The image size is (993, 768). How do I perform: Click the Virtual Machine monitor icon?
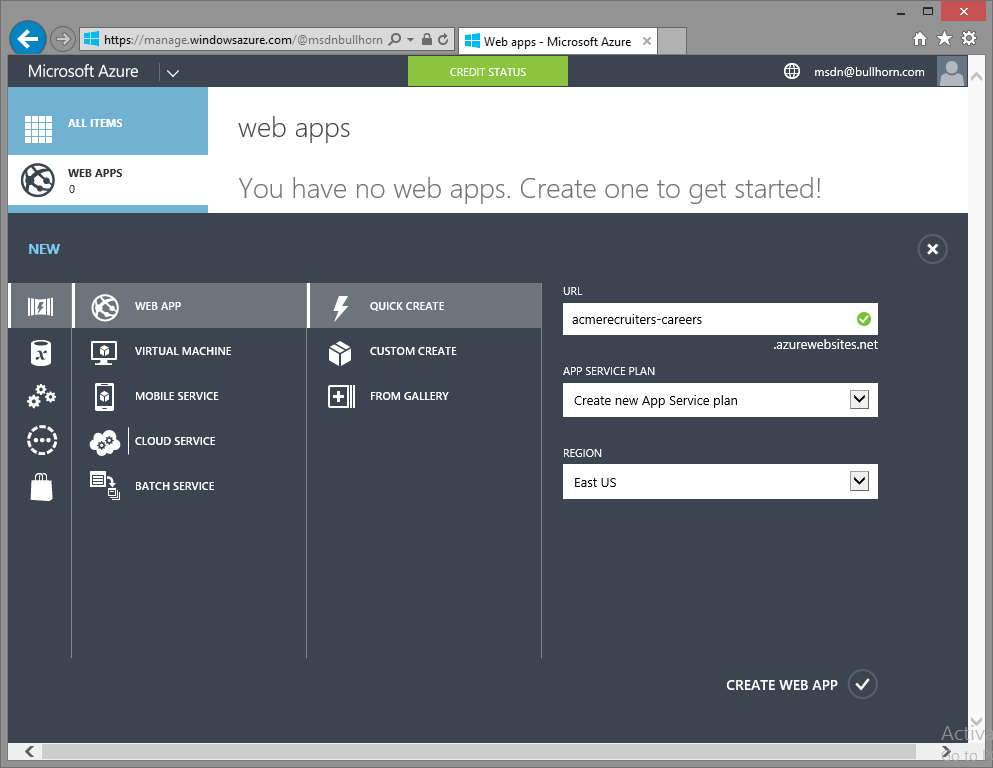click(x=104, y=352)
